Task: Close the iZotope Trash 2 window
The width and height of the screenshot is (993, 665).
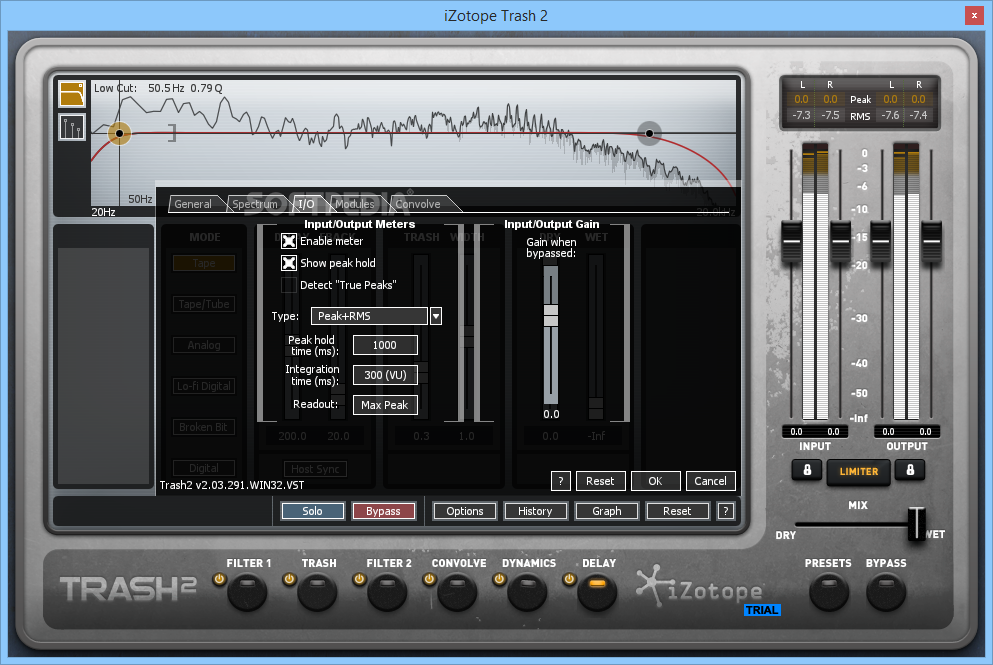Action: pos(974,15)
